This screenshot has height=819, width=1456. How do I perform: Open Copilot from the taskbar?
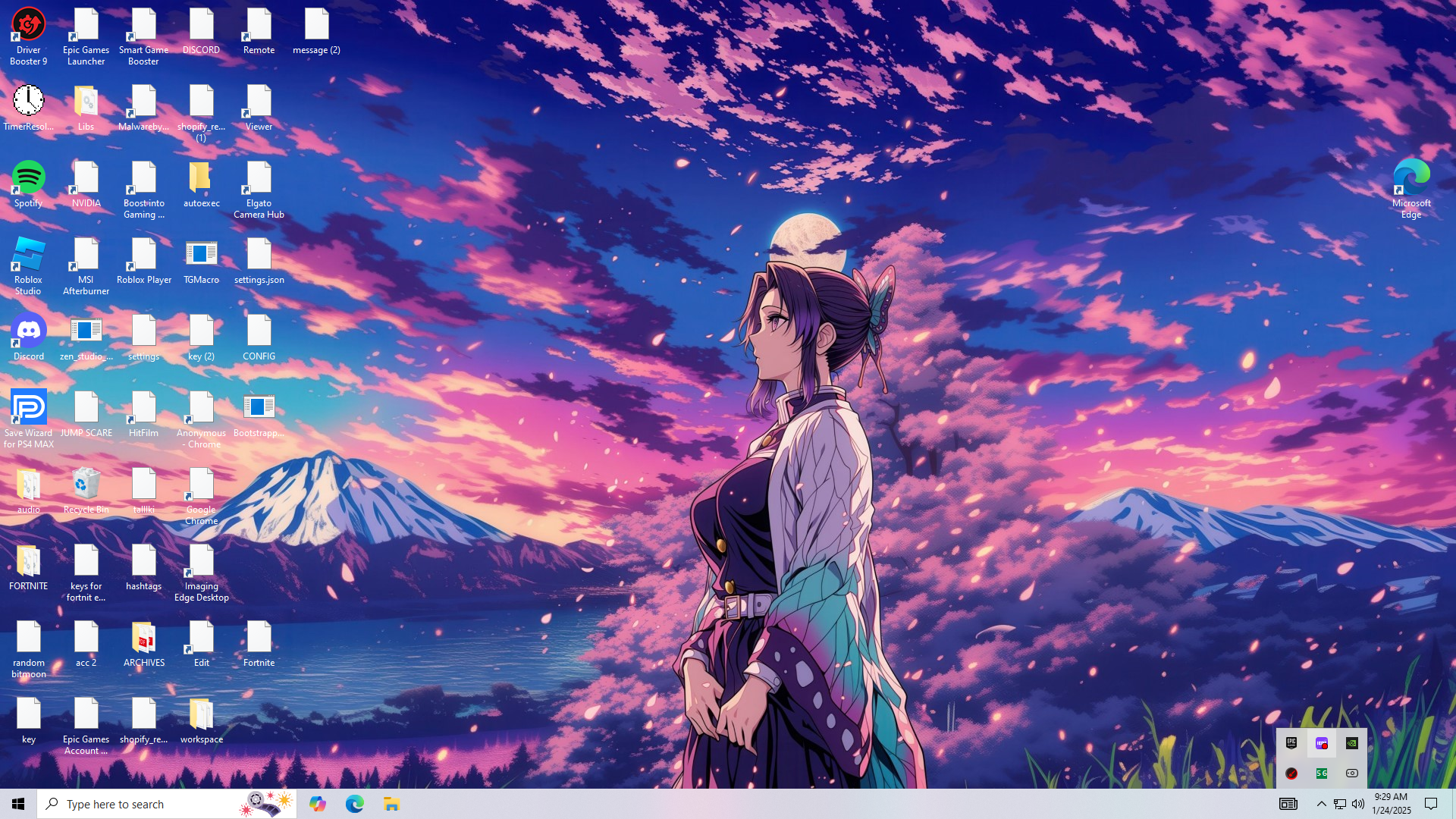pos(317,804)
